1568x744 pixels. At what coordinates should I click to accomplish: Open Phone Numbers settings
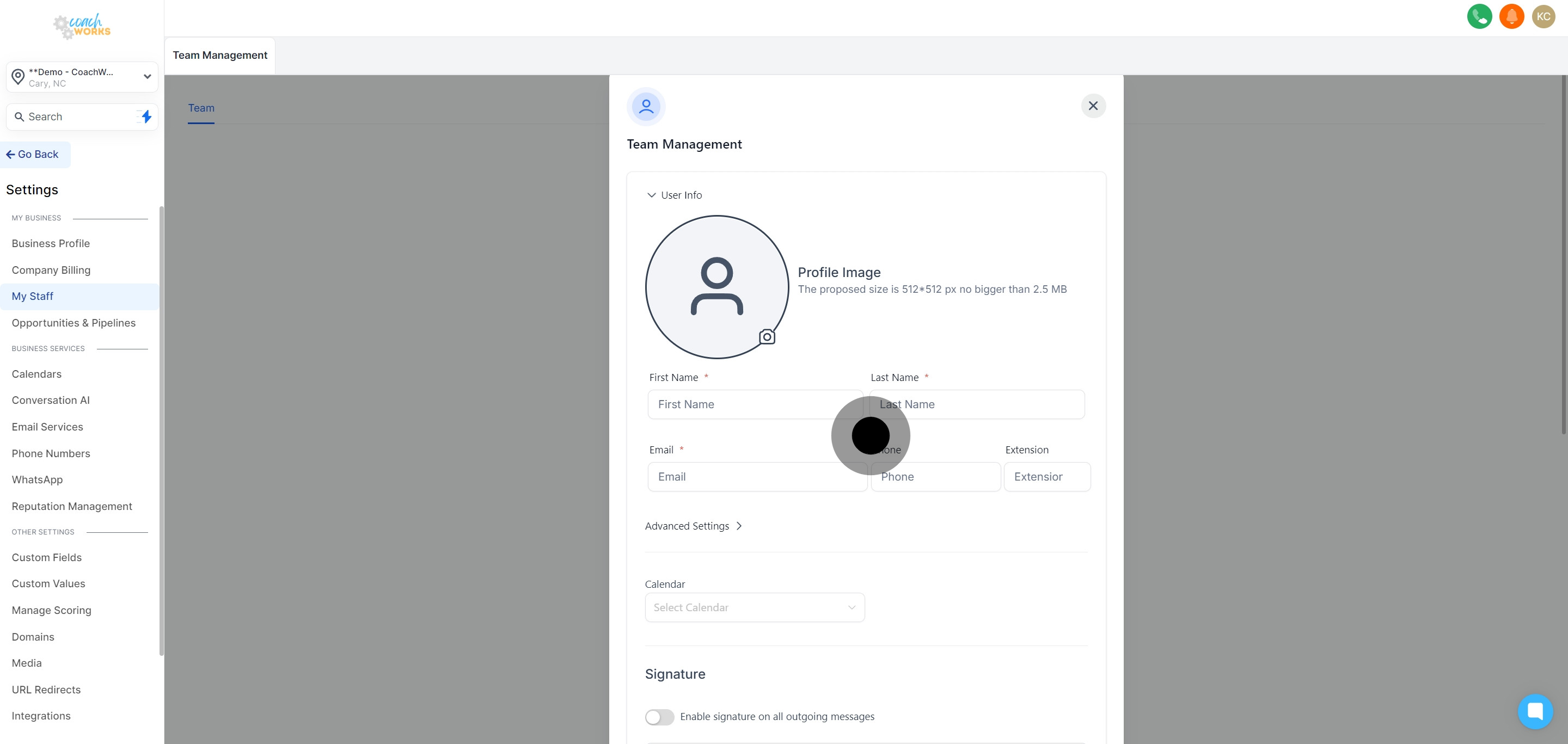[51, 453]
